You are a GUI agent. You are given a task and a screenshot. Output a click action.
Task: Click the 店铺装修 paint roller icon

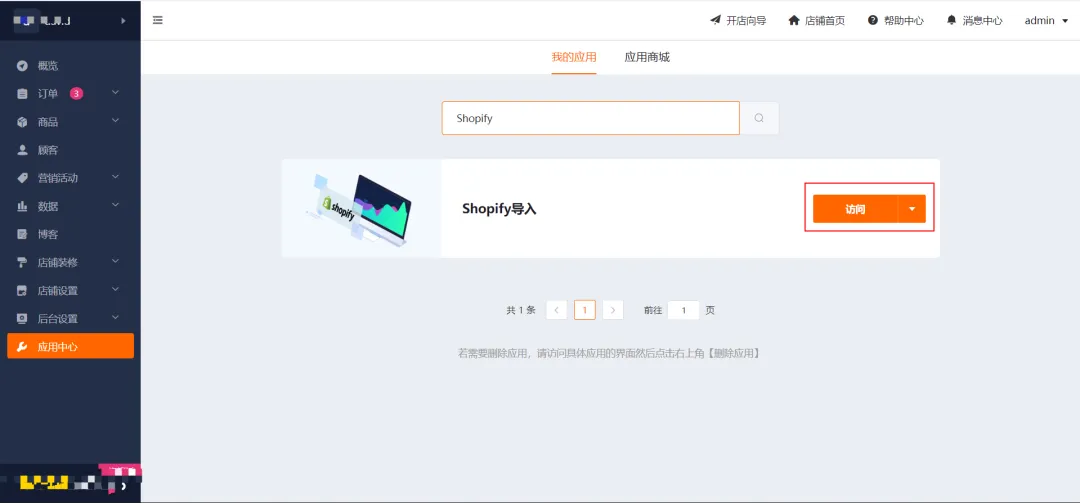pos(22,263)
